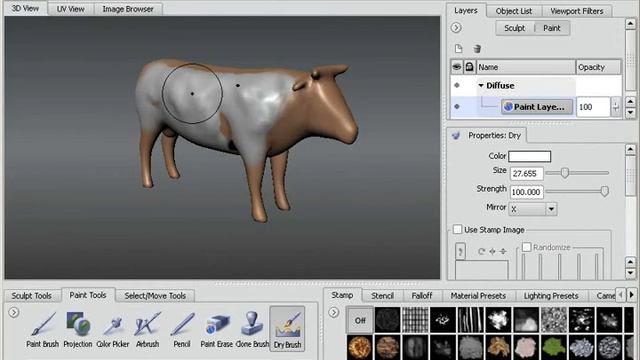Open the Stamp tray options arrow
This screenshot has width=640, height=360.
pyautogui.click(x=333, y=313)
